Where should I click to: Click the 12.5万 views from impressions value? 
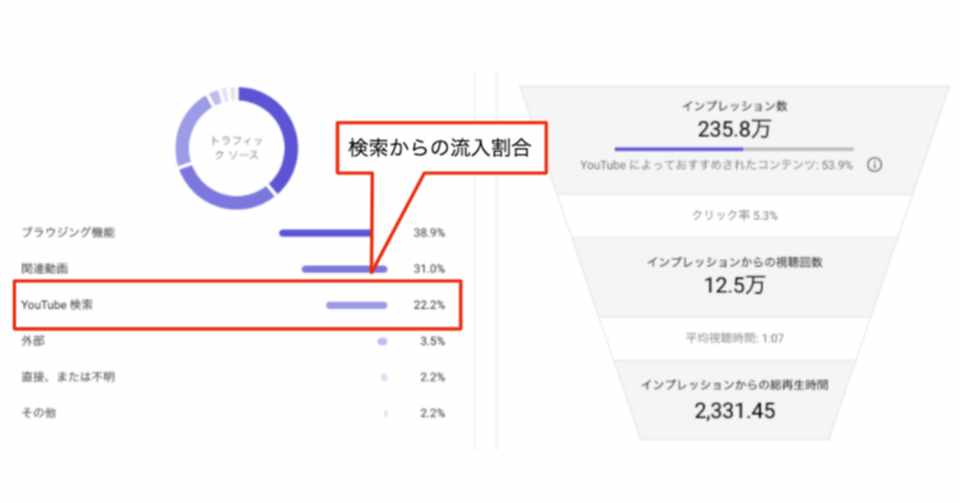[x=734, y=284]
